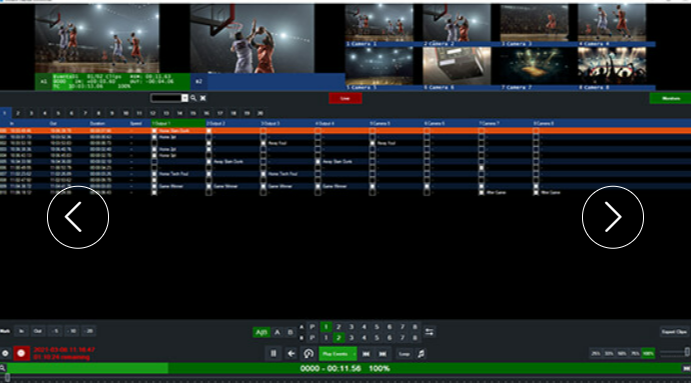Switch to clip page tab 12
Image resolution: width=691 pixels, height=383 pixels.
[x=152, y=113]
